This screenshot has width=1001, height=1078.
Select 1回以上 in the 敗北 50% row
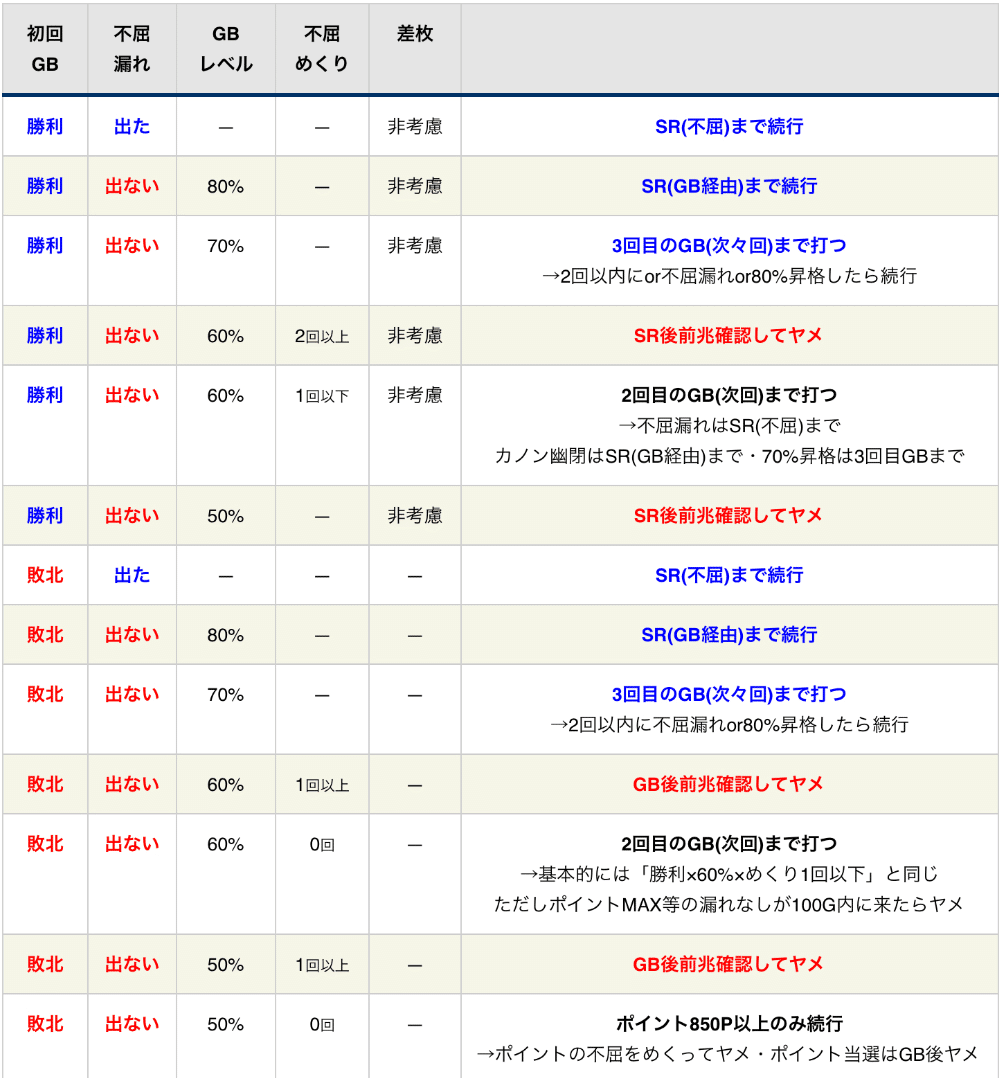tap(322, 965)
